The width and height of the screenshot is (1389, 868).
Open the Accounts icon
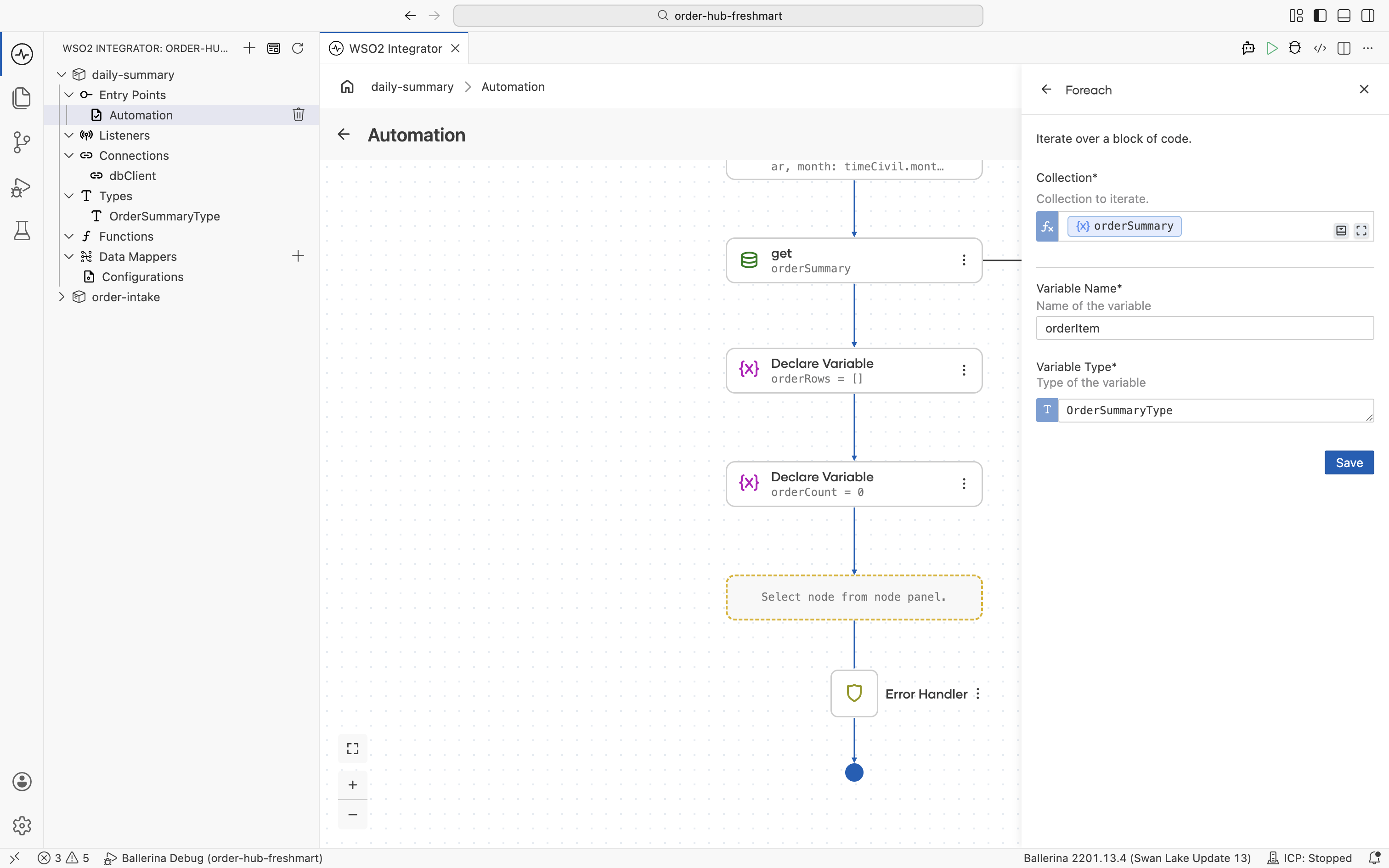22,781
